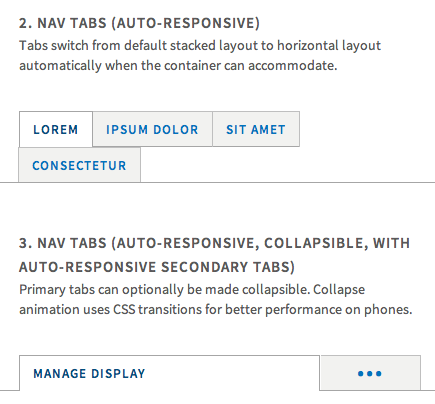
Task: Click the word 'container' in section 2 text
Action: [192, 66]
